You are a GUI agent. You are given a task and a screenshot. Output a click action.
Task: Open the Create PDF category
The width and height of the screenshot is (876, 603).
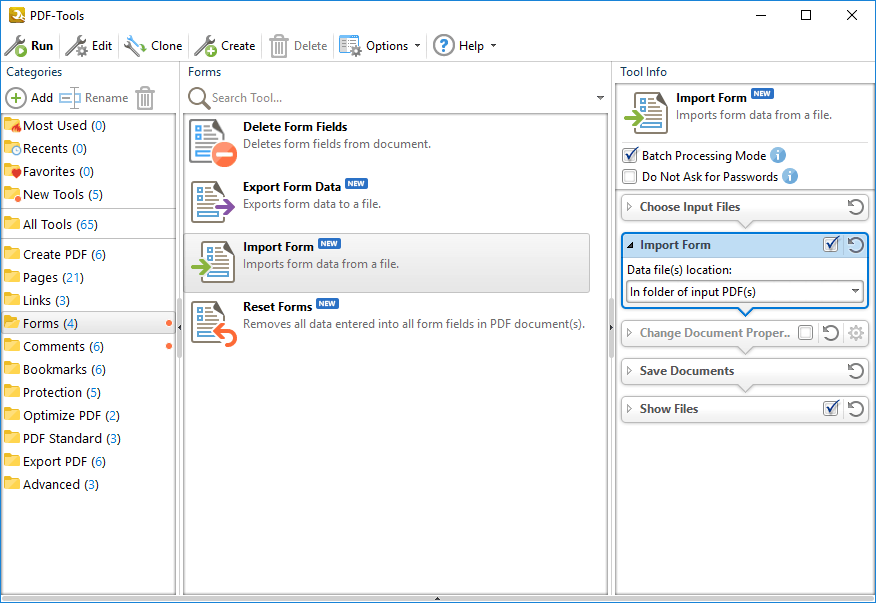[x=88, y=254]
